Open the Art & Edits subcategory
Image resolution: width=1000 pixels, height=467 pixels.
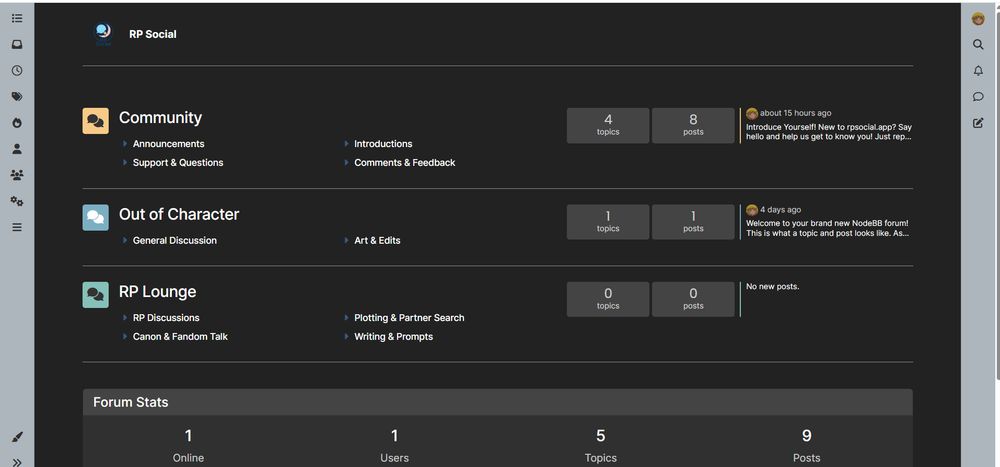pos(378,241)
